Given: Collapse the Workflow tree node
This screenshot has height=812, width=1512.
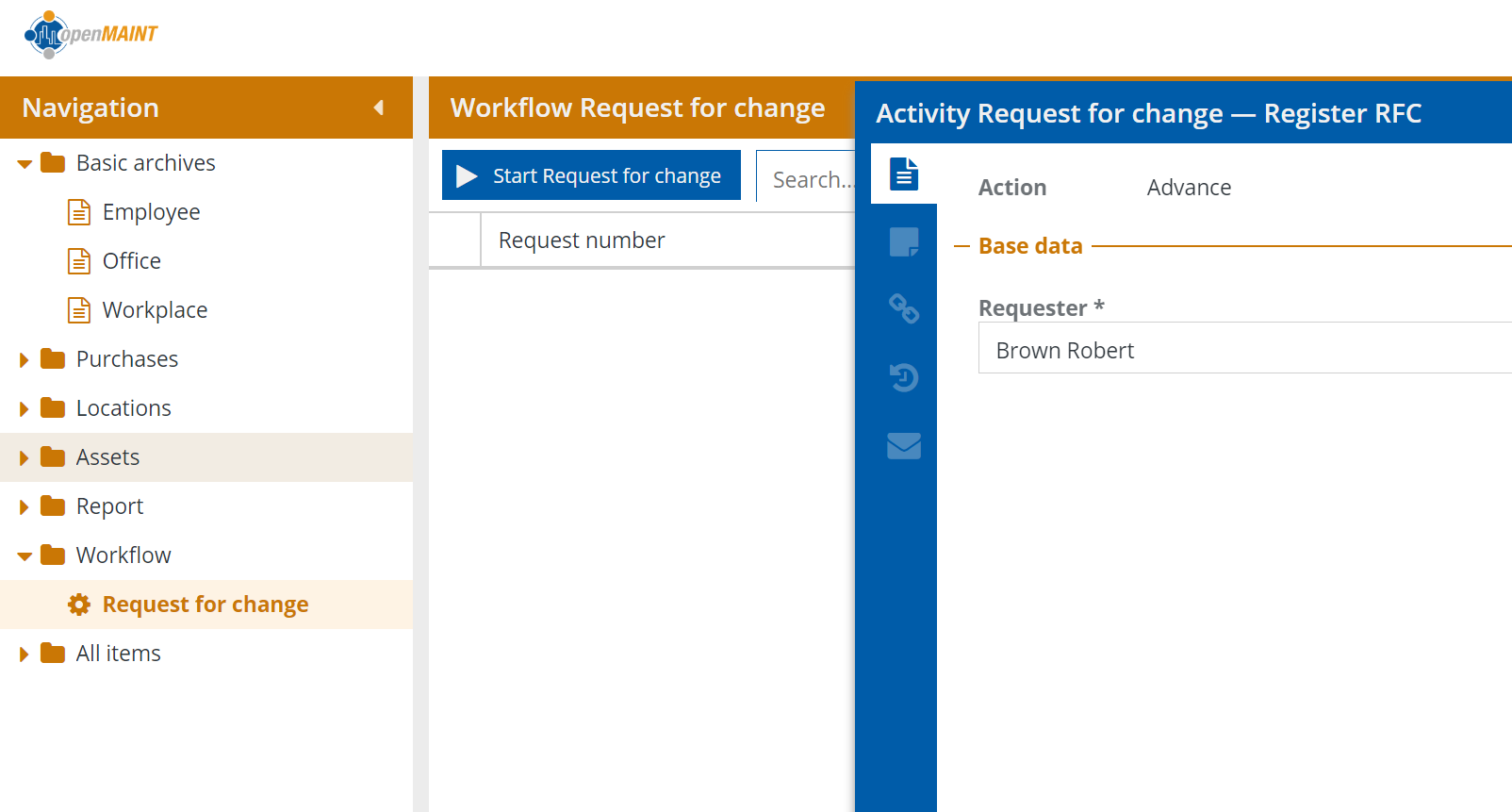Looking at the screenshot, I should coord(25,556).
